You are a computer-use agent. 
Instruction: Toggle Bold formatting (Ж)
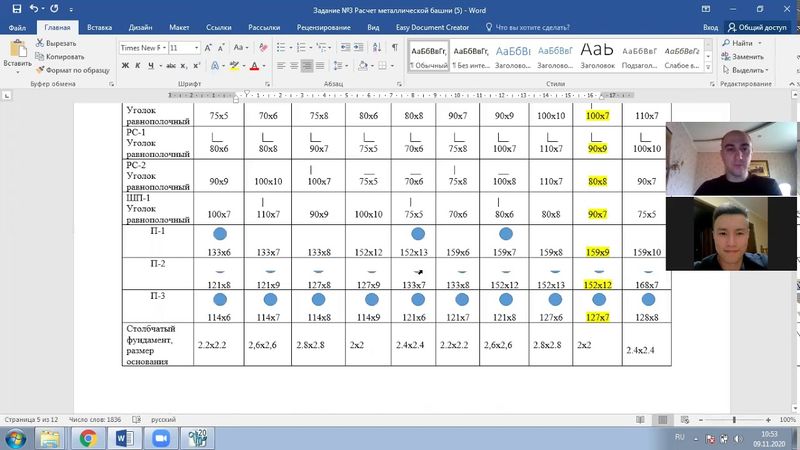click(125, 66)
